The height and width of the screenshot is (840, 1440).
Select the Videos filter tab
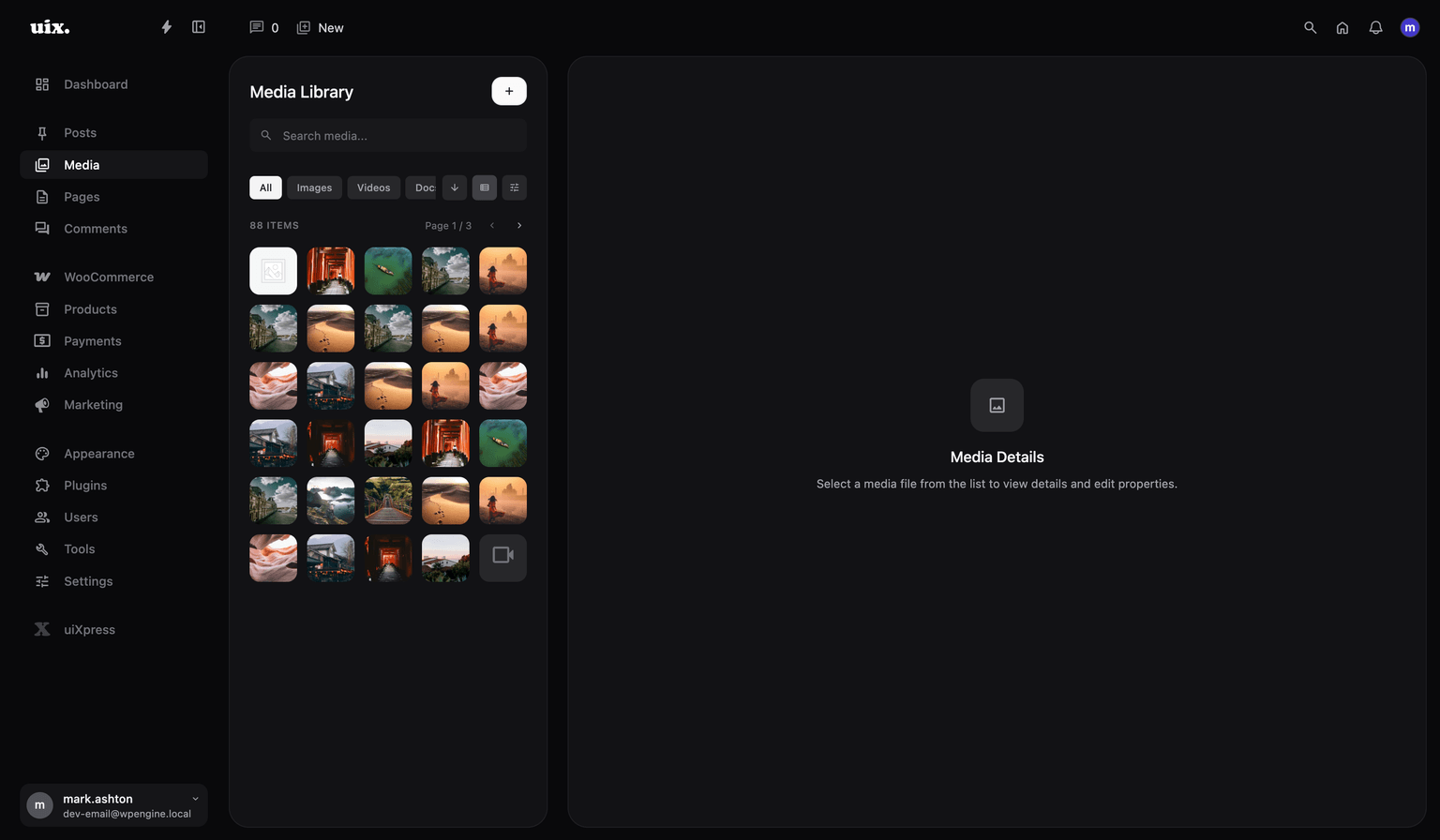373,187
